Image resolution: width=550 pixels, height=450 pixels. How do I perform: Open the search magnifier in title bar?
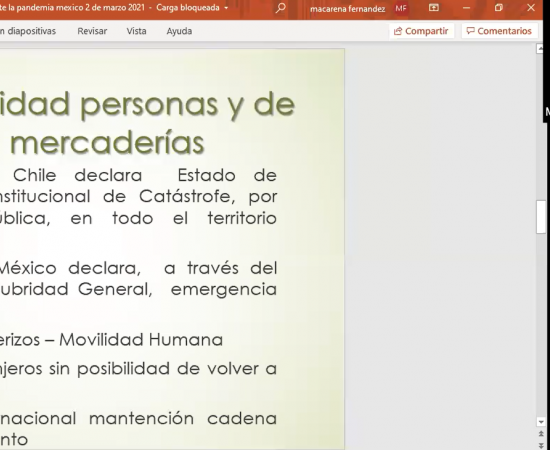[x=280, y=8]
